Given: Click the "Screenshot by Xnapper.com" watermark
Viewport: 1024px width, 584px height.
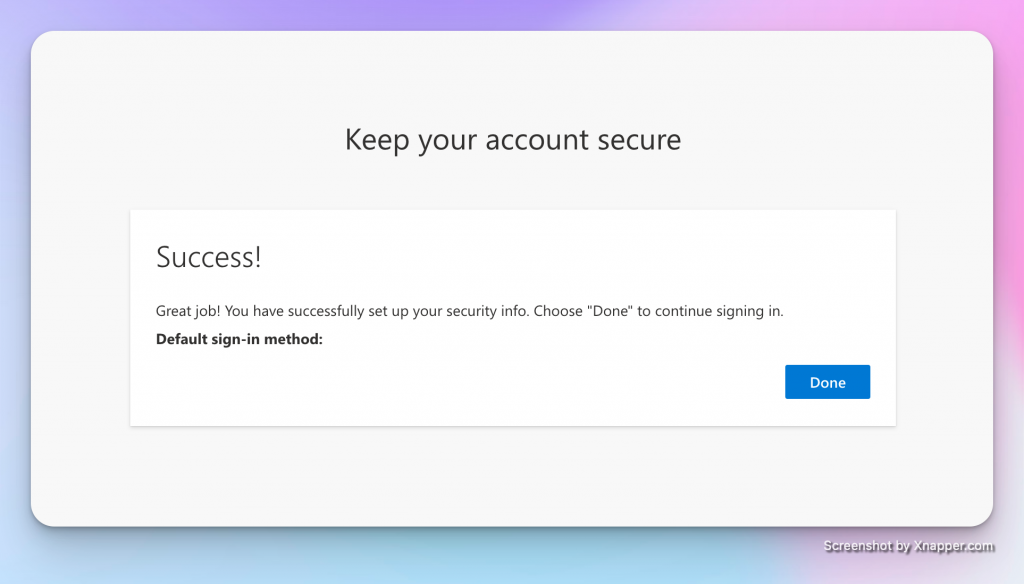Looking at the screenshot, I should 908,546.
